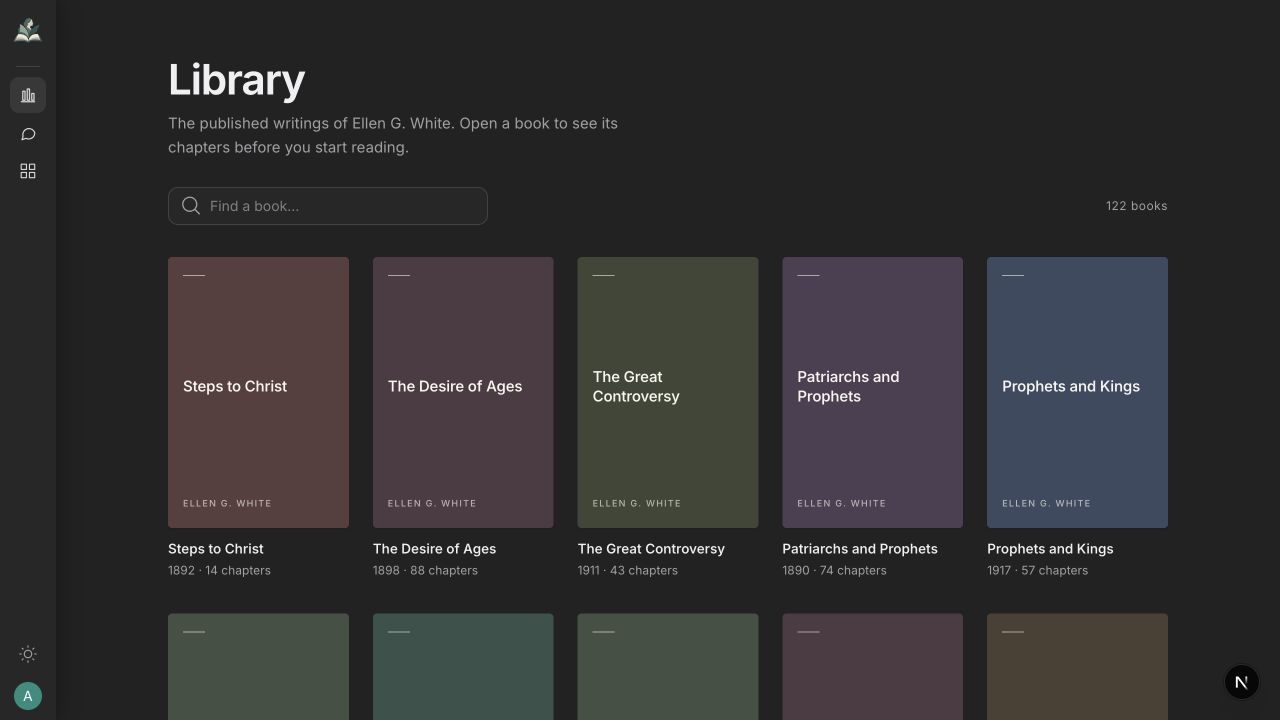1280x720 pixels.
Task: Open the Prophets and Kings book cover
Action: pos(1077,392)
